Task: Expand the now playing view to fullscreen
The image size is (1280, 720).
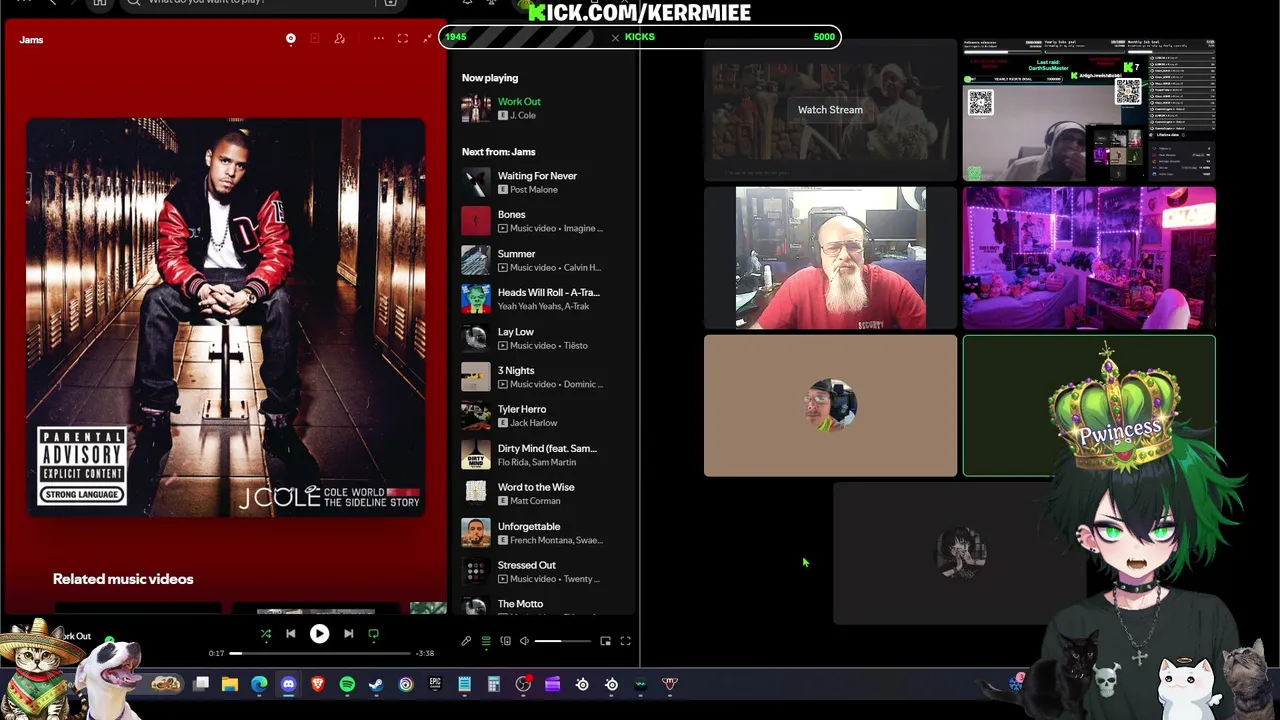Action: point(403,39)
